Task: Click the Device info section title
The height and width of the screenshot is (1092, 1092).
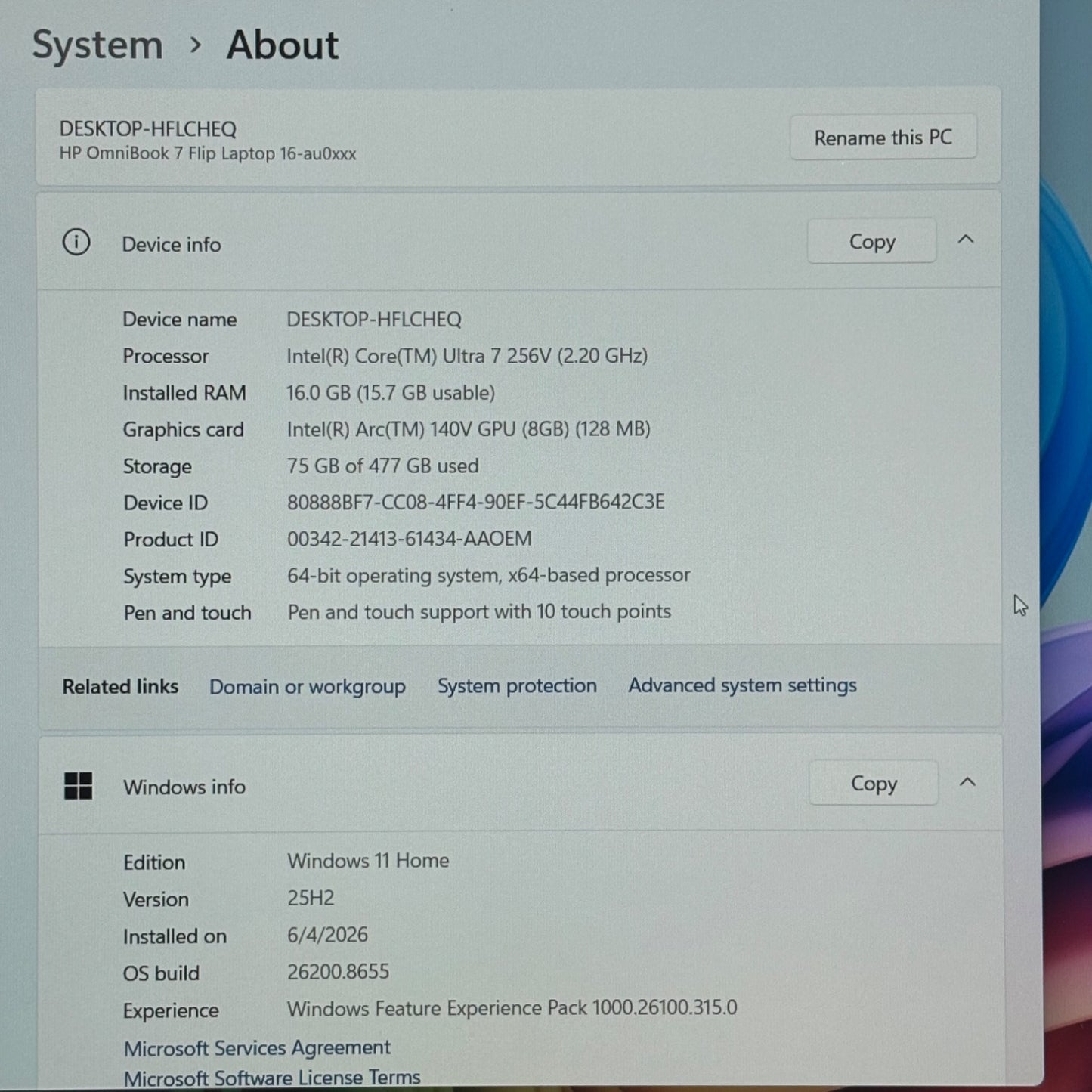Action: click(172, 245)
